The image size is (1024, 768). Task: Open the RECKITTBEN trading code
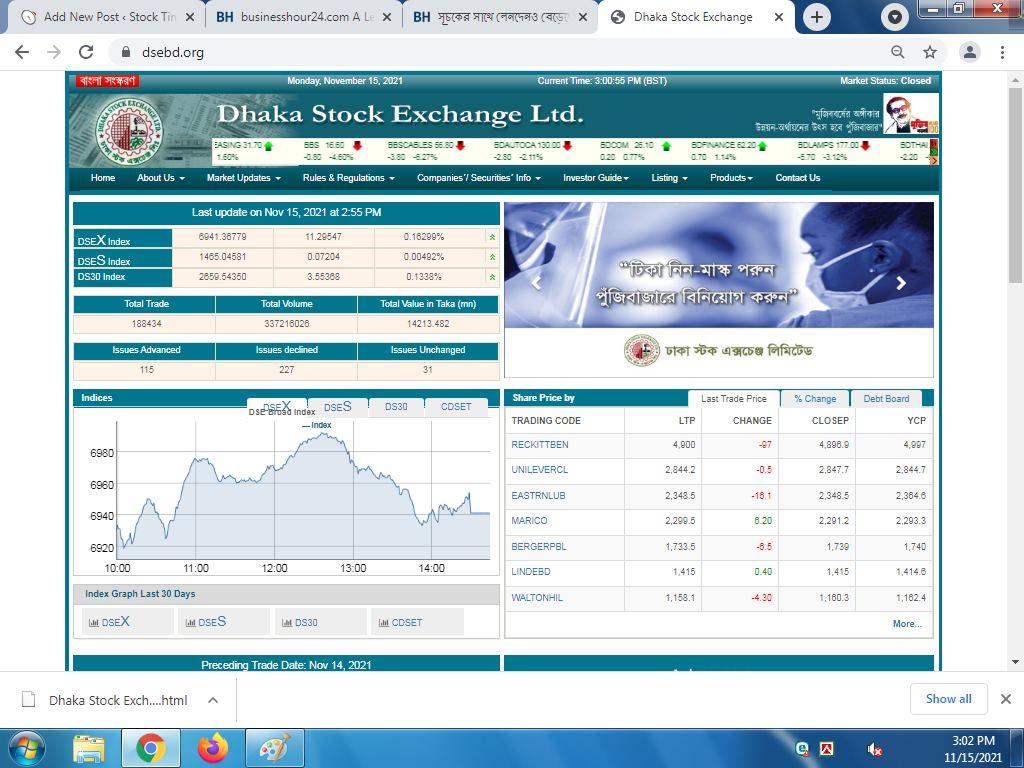pos(540,445)
